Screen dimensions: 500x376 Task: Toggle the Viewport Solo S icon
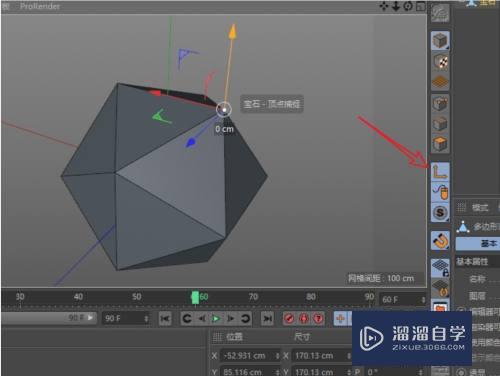pyautogui.click(x=440, y=212)
